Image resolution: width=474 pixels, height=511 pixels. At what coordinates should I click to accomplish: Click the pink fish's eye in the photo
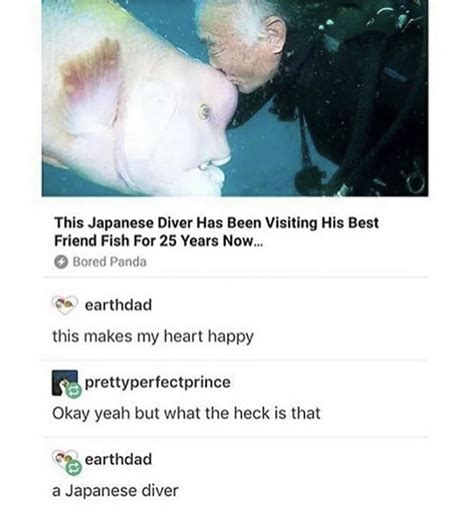(x=204, y=111)
